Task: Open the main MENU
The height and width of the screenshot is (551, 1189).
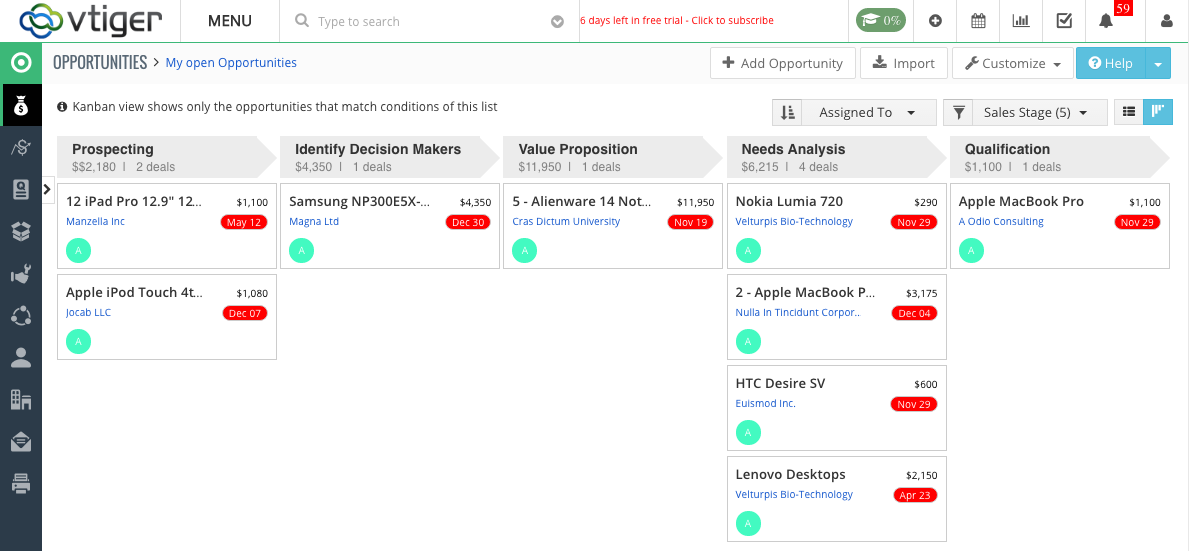Action: (x=229, y=21)
